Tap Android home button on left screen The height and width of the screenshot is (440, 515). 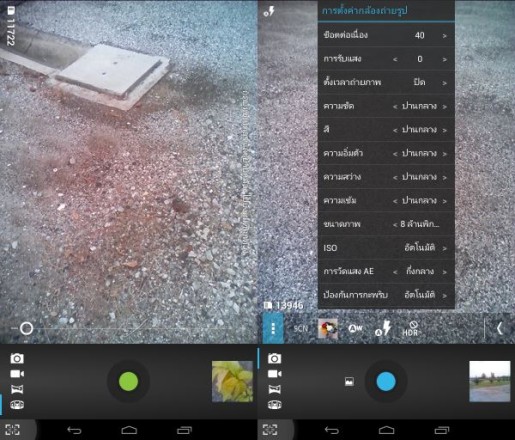129,430
